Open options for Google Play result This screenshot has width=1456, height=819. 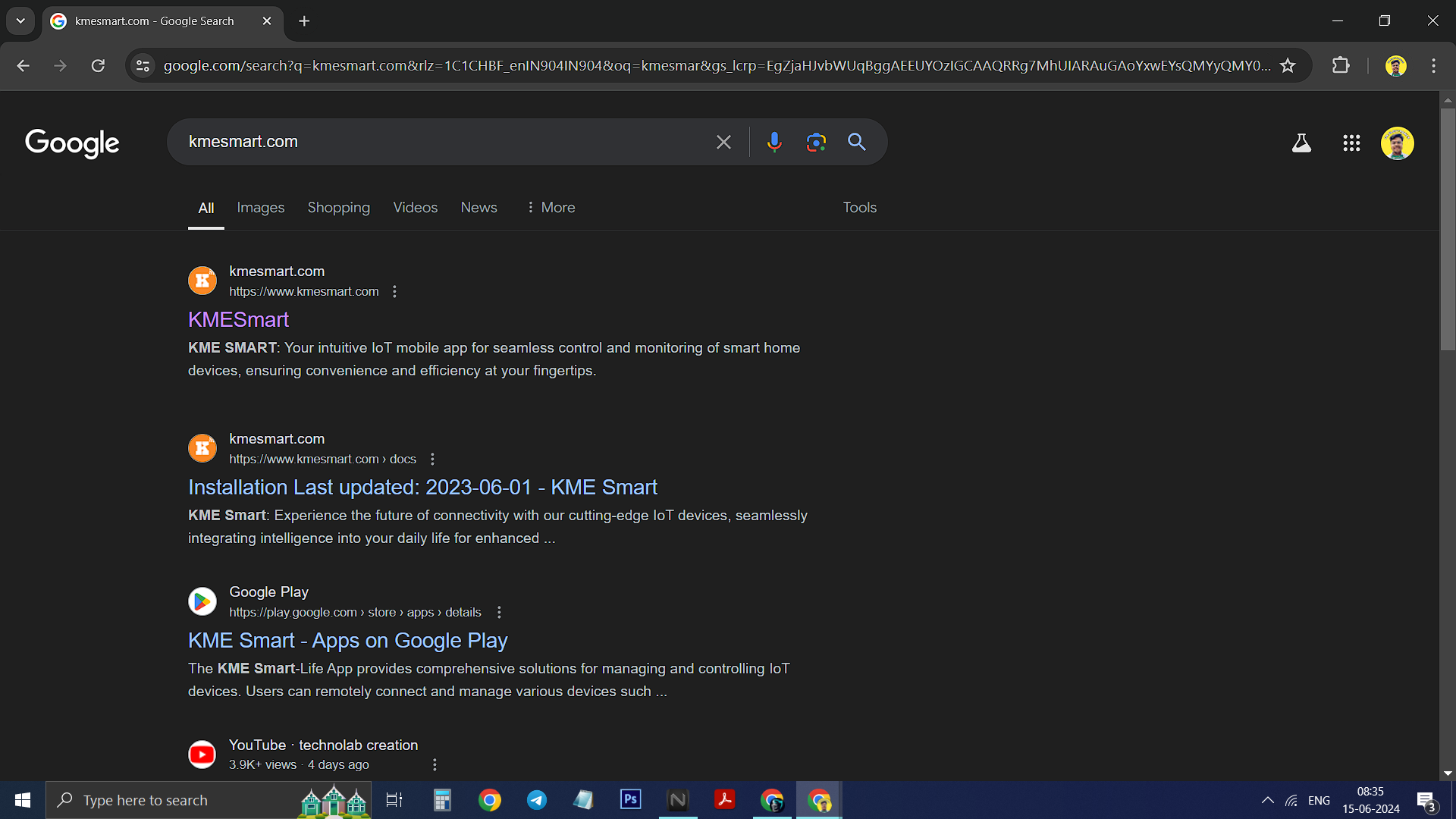499,613
